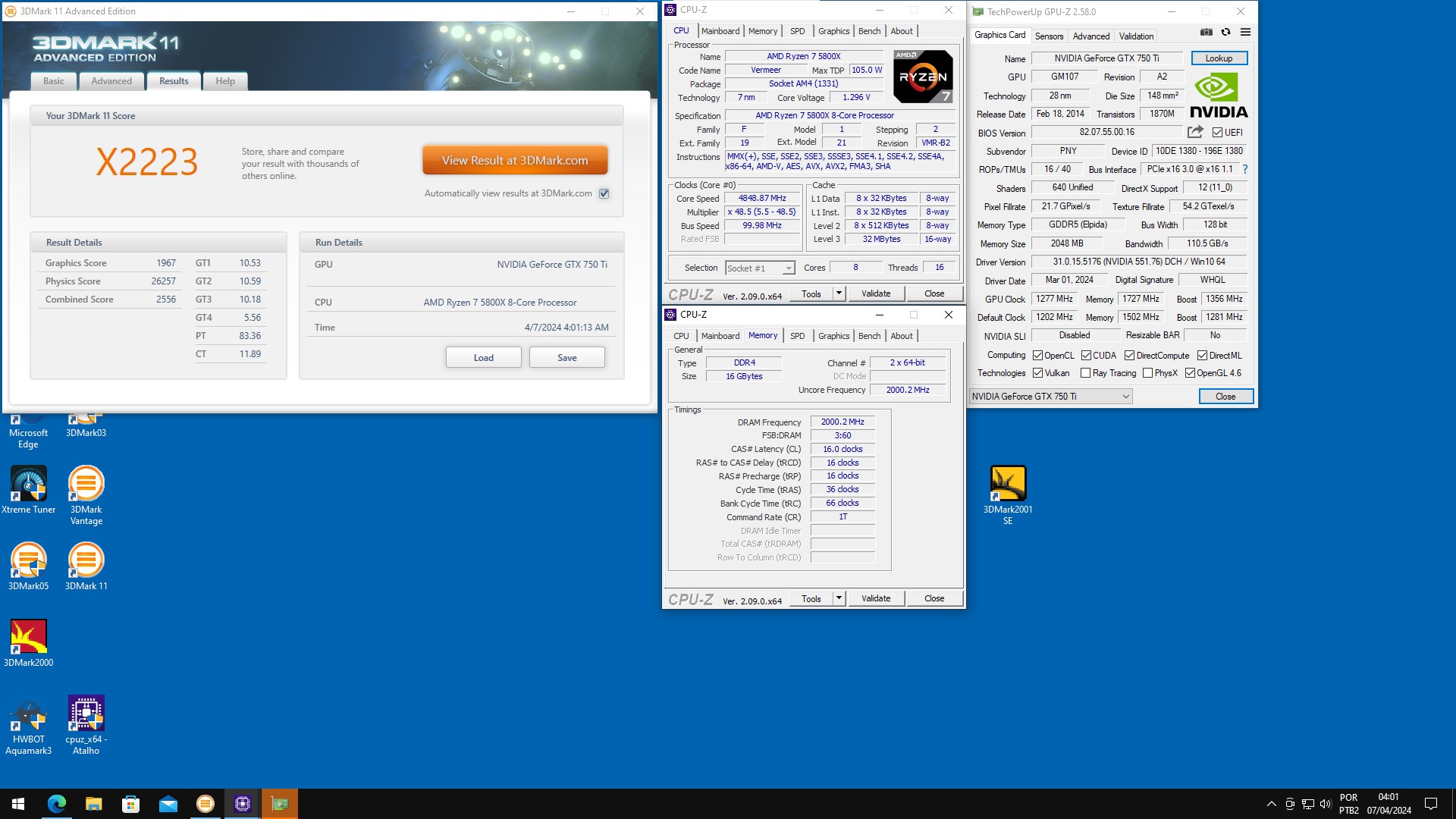Viewport: 1456px width, 819px height.
Task: Toggle the Ray Tracing checkbox
Action: pos(1085,372)
